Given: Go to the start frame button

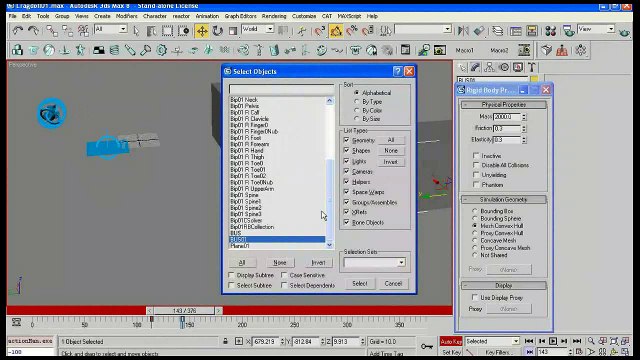Looking at the screenshot, I should point(529,341).
